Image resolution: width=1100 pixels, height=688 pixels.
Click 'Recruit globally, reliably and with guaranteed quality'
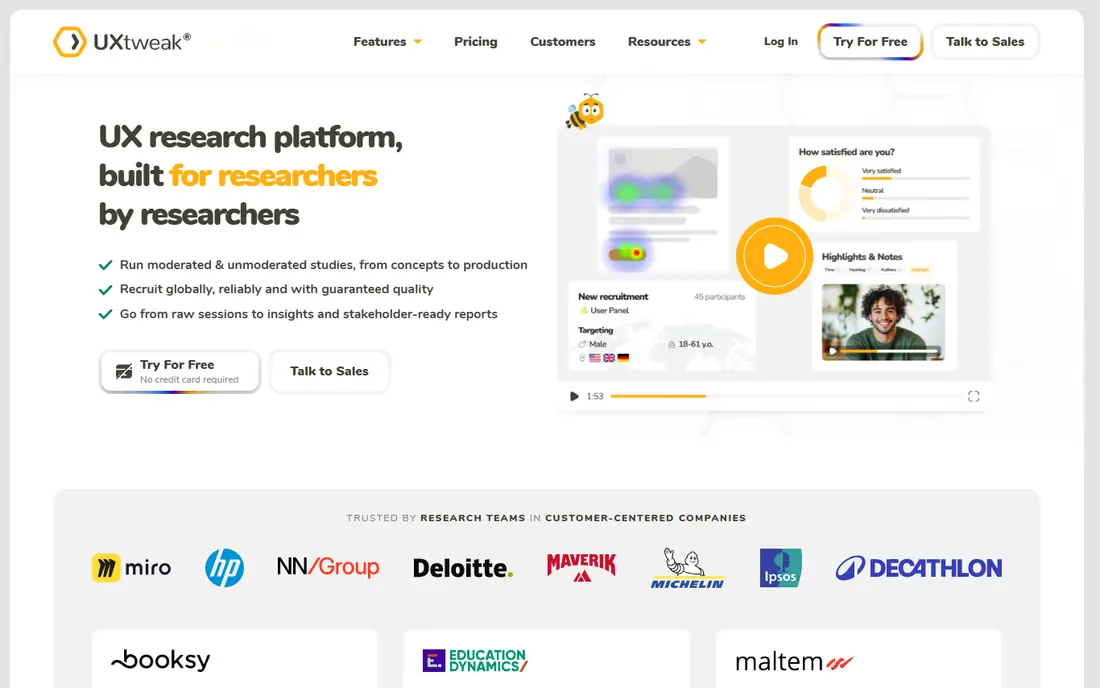coord(276,289)
